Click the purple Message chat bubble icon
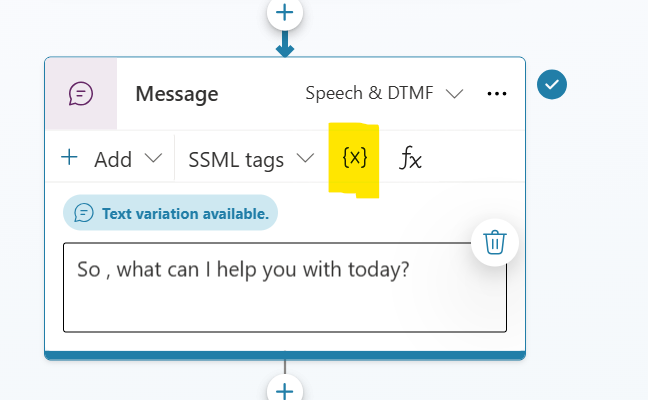Screen dimensions: 648x400 (x=81, y=93)
